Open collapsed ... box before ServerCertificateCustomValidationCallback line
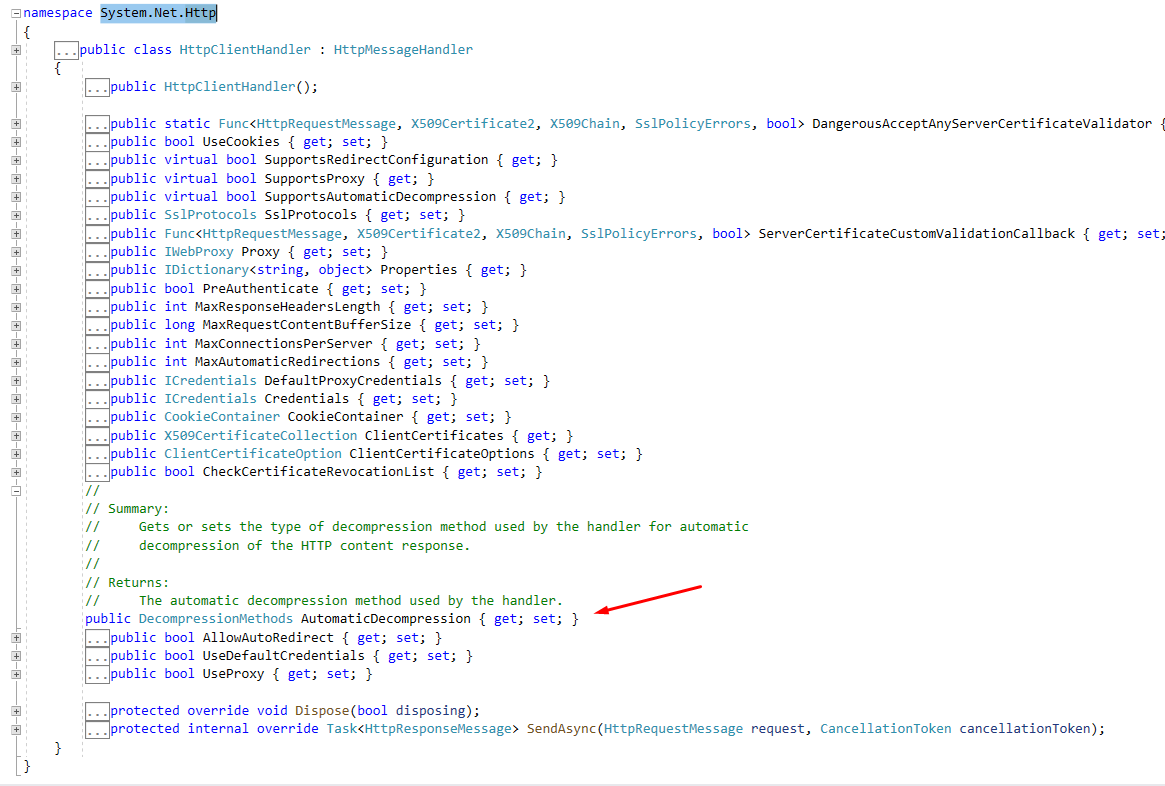The width and height of the screenshot is (1165, 786). click(97, 235)
